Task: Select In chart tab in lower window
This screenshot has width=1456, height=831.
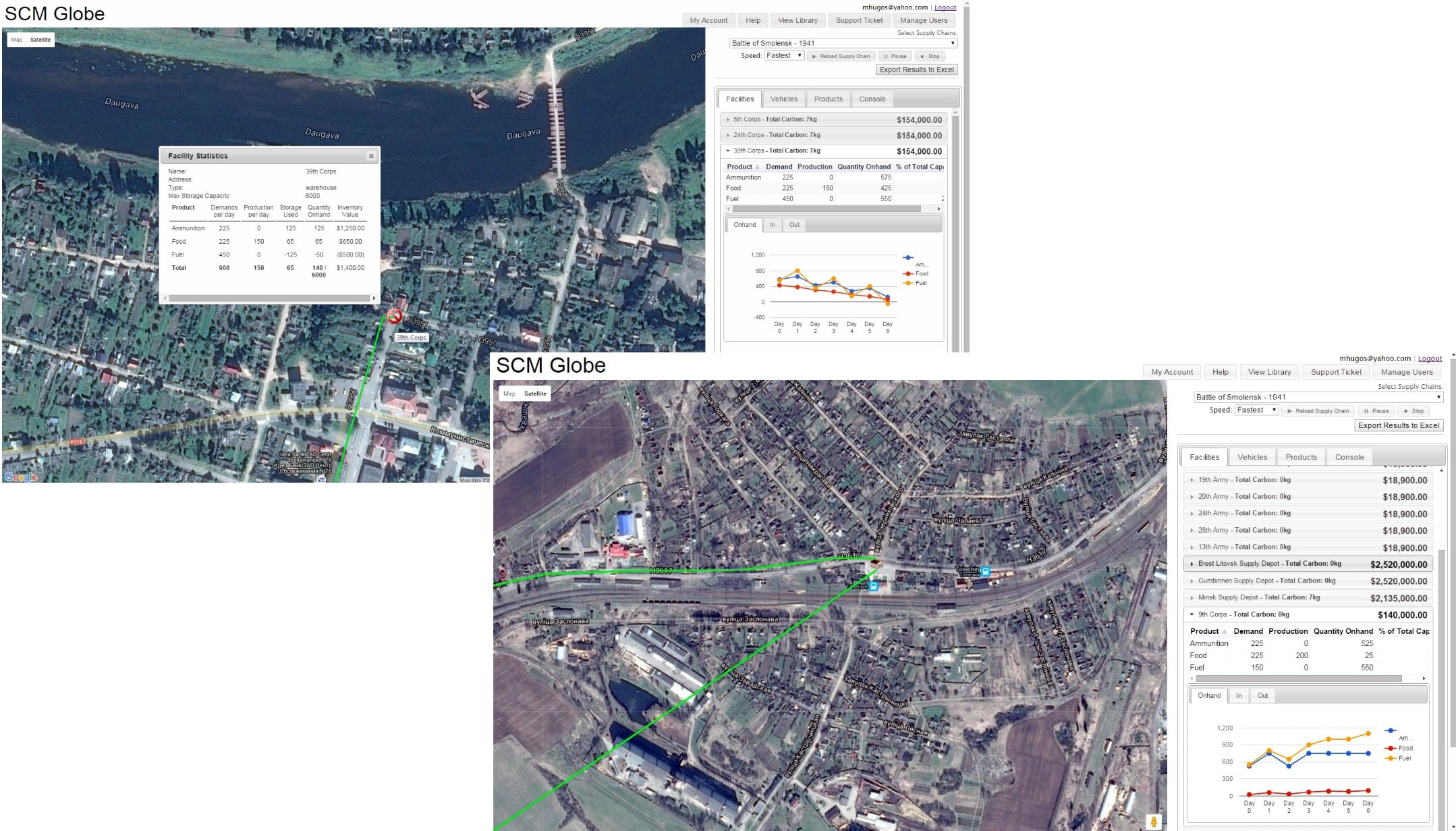Action: (x=1239, y=695)
